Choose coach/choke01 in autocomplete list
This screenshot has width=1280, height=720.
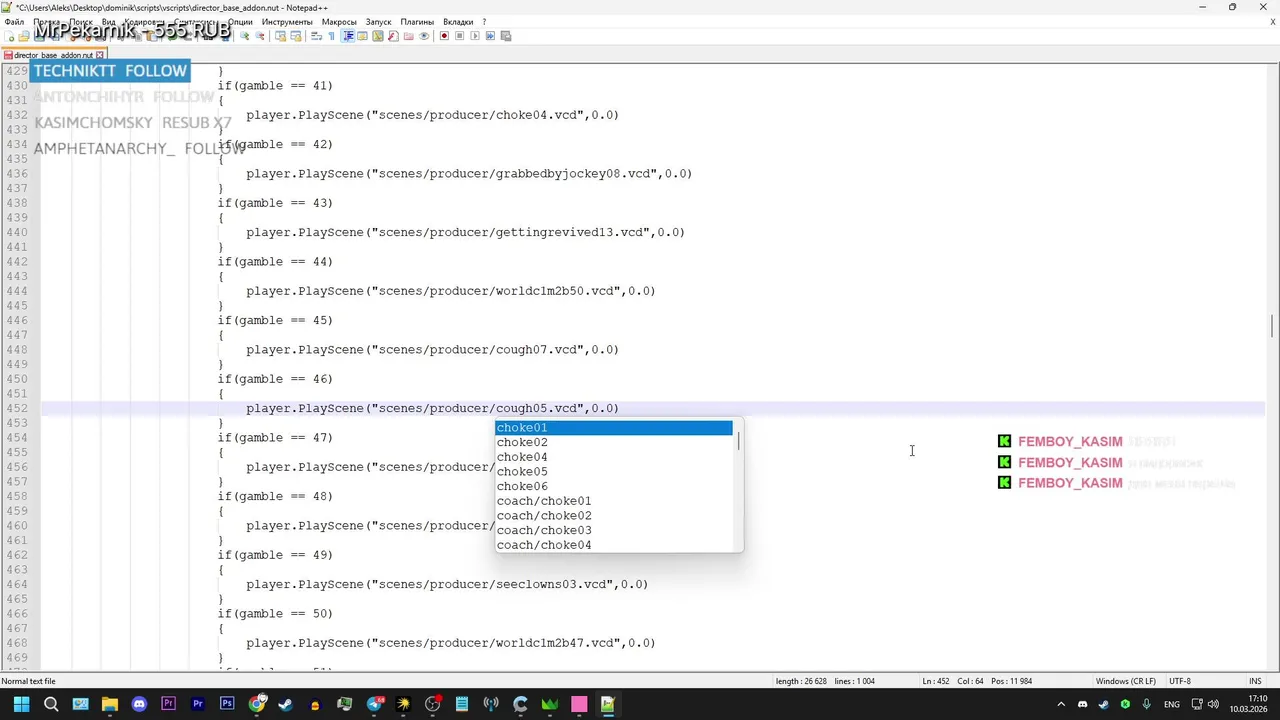pos(614,501)
